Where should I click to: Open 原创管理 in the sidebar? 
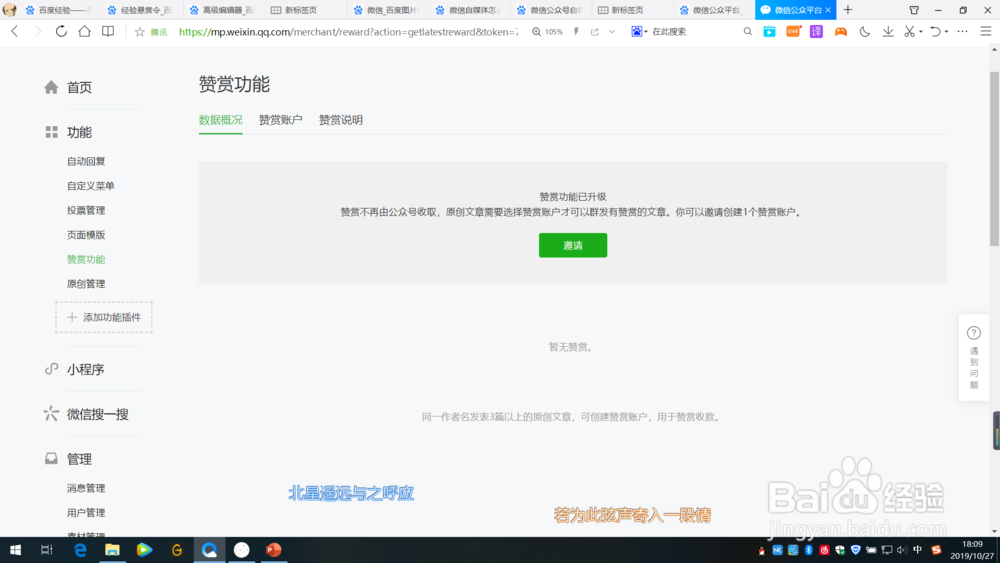86,284
